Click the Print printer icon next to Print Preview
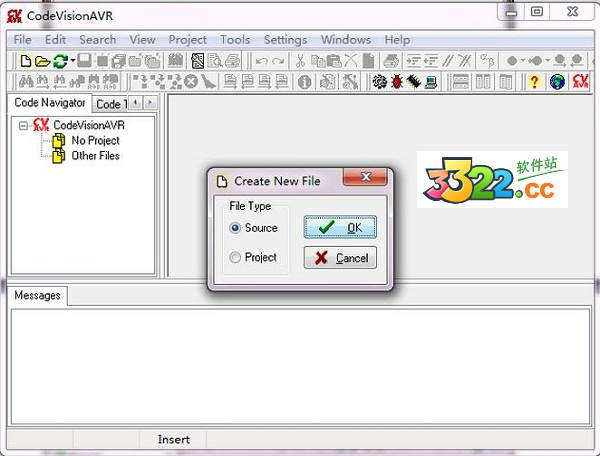The image size is (600, 456). pos(232,61)
